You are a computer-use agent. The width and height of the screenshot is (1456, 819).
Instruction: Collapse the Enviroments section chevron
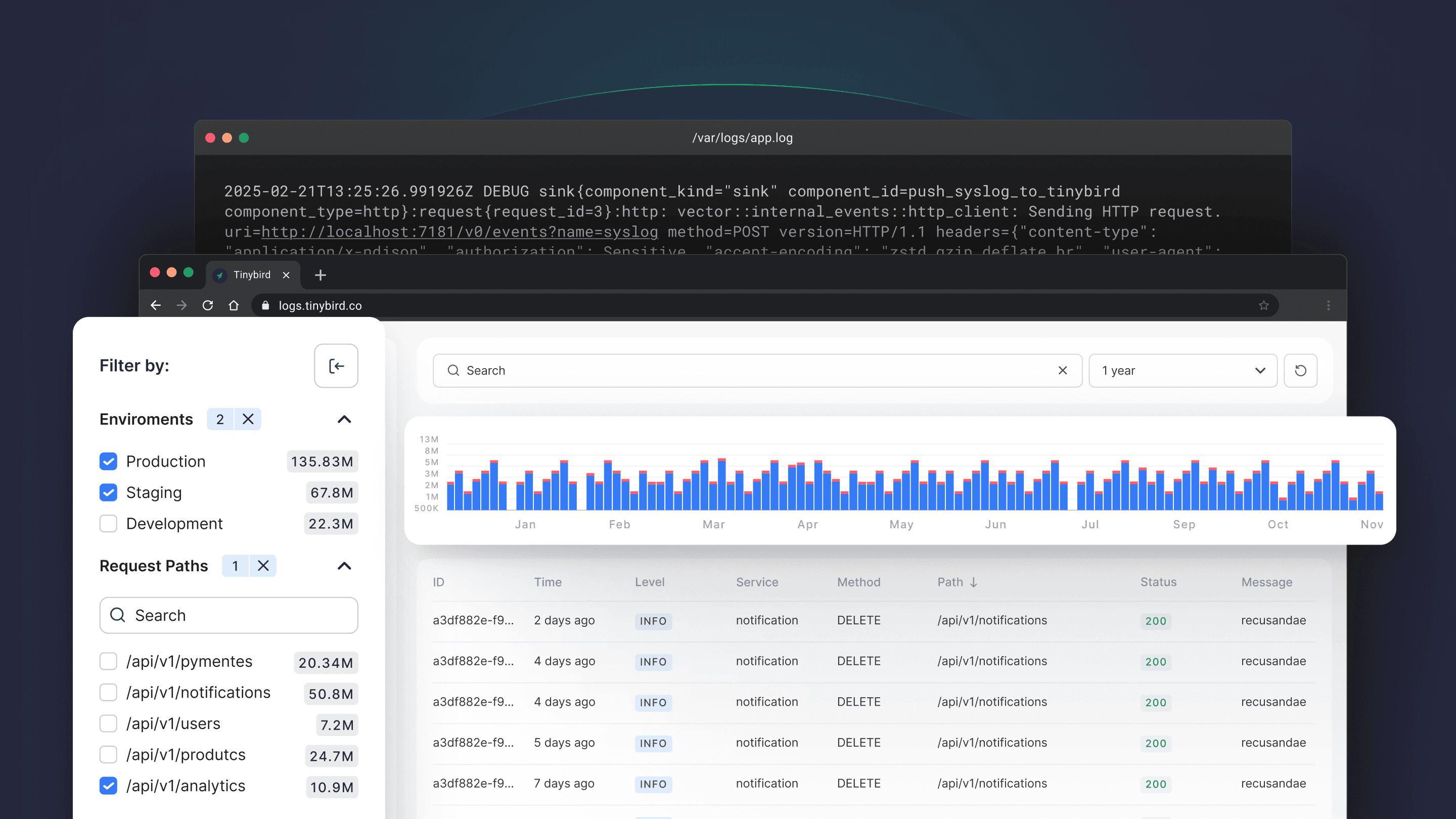pos(344,419)
